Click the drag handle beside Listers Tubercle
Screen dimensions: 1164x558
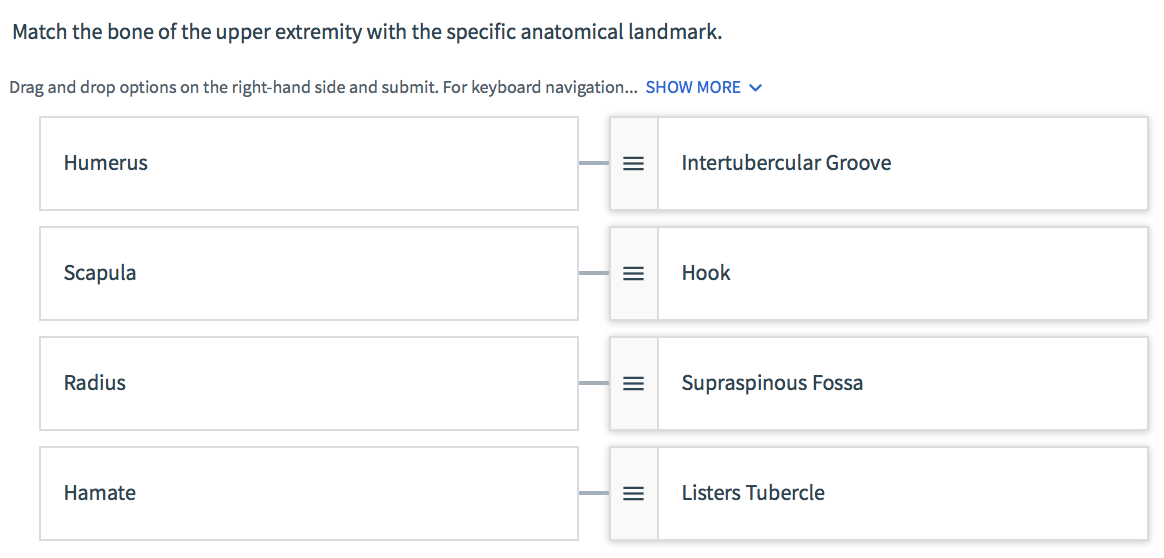coord(633,493)
